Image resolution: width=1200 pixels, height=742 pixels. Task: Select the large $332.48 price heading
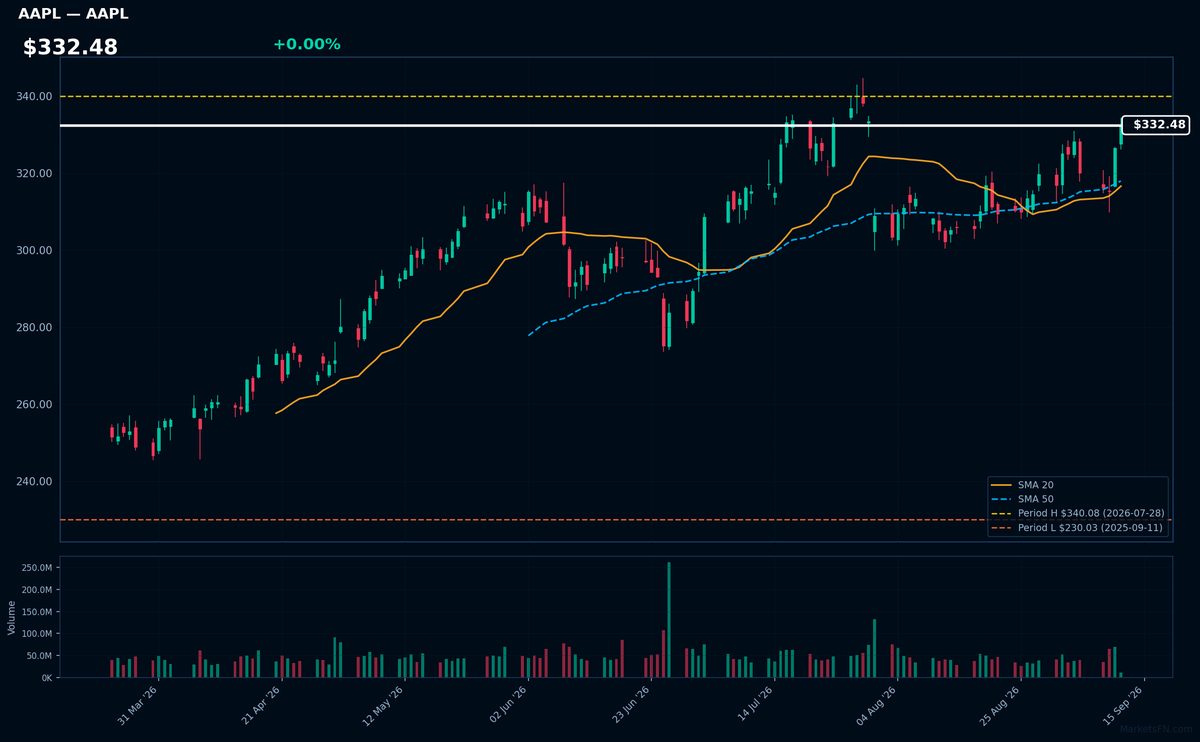(x=70, y=47)
